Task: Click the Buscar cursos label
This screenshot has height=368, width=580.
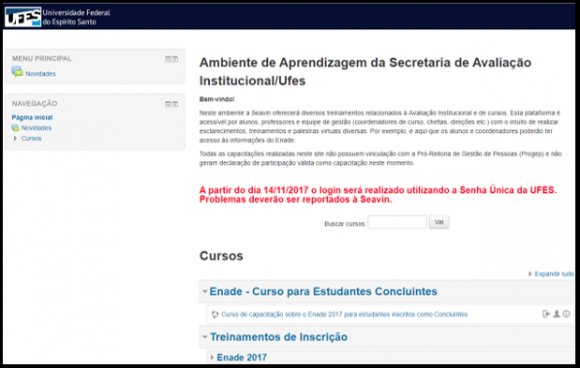Action: (345, 224)
